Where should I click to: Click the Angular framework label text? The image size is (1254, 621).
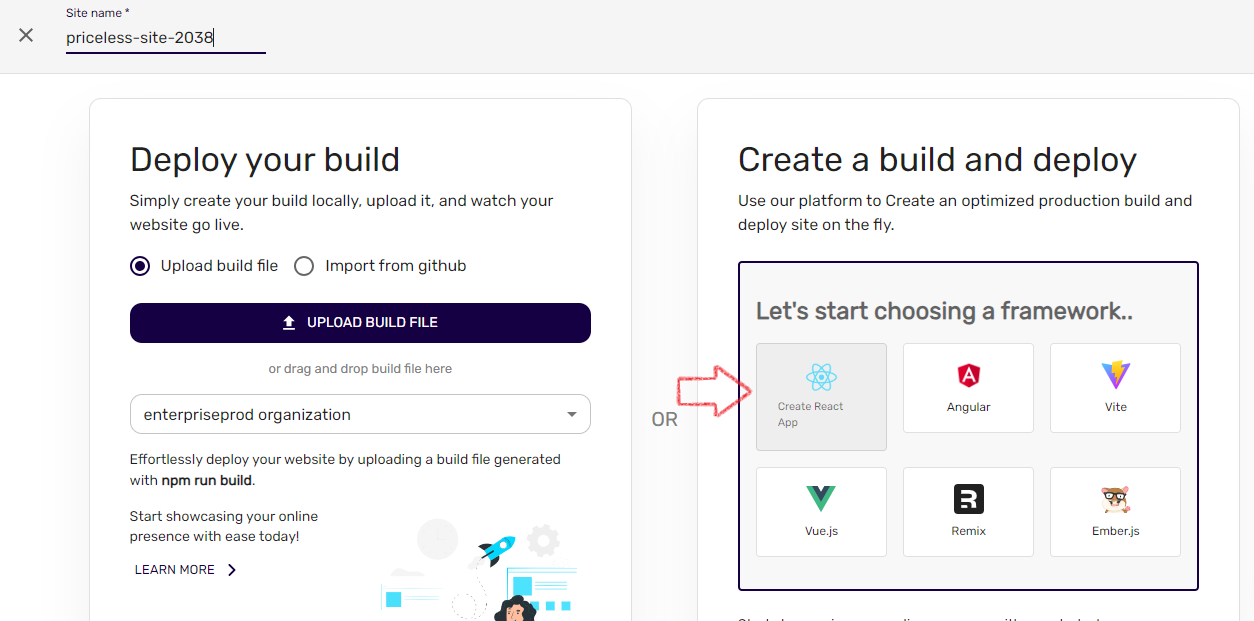(968, 407)
